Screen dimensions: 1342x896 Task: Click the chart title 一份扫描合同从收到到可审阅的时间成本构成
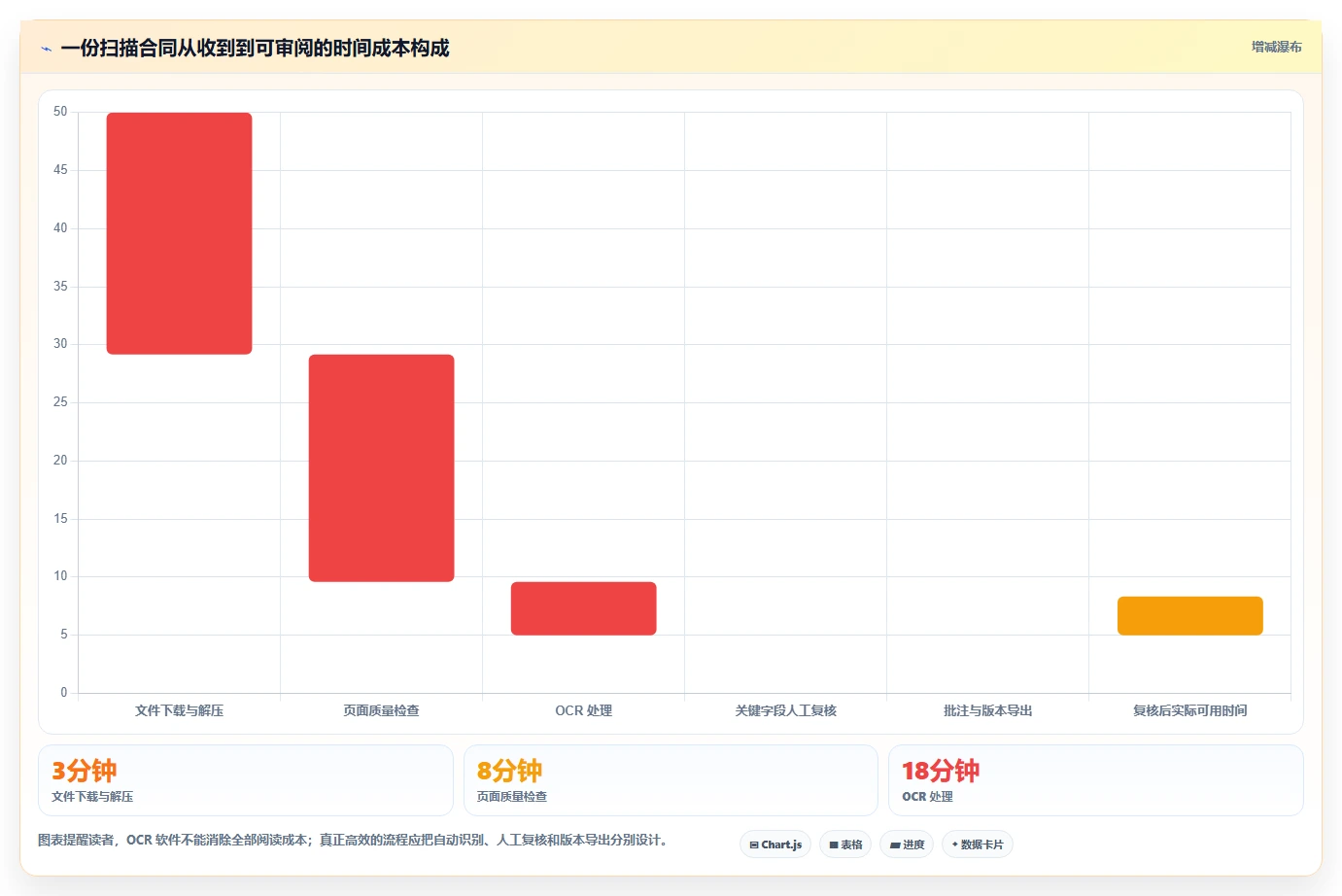tap(255, 48)
